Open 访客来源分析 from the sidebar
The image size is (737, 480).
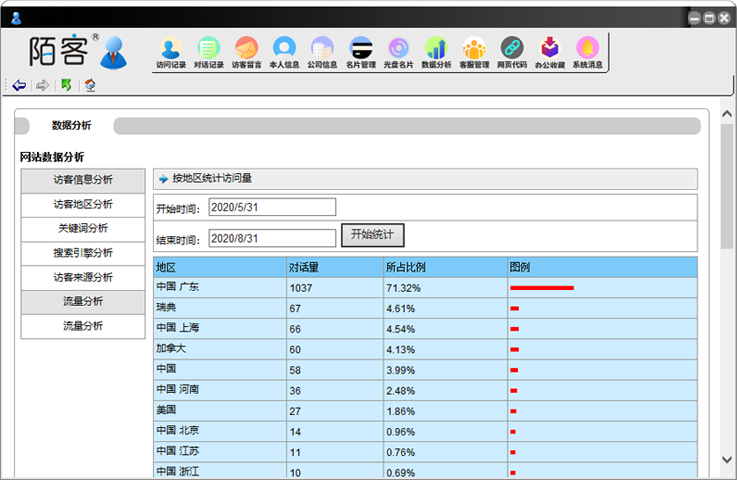(x=83, y=277)
